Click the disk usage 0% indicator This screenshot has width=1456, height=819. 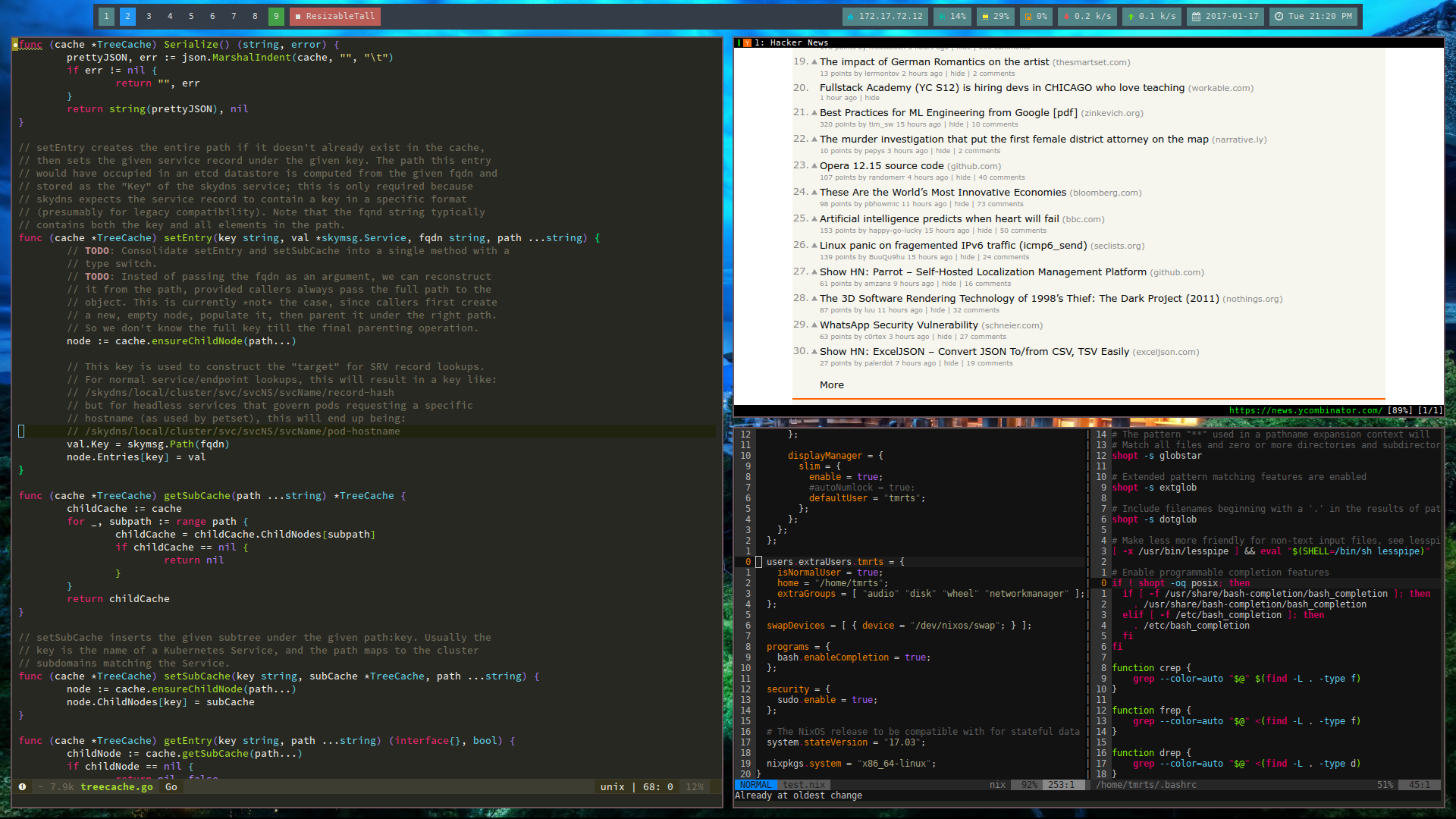pos(1035,16)
